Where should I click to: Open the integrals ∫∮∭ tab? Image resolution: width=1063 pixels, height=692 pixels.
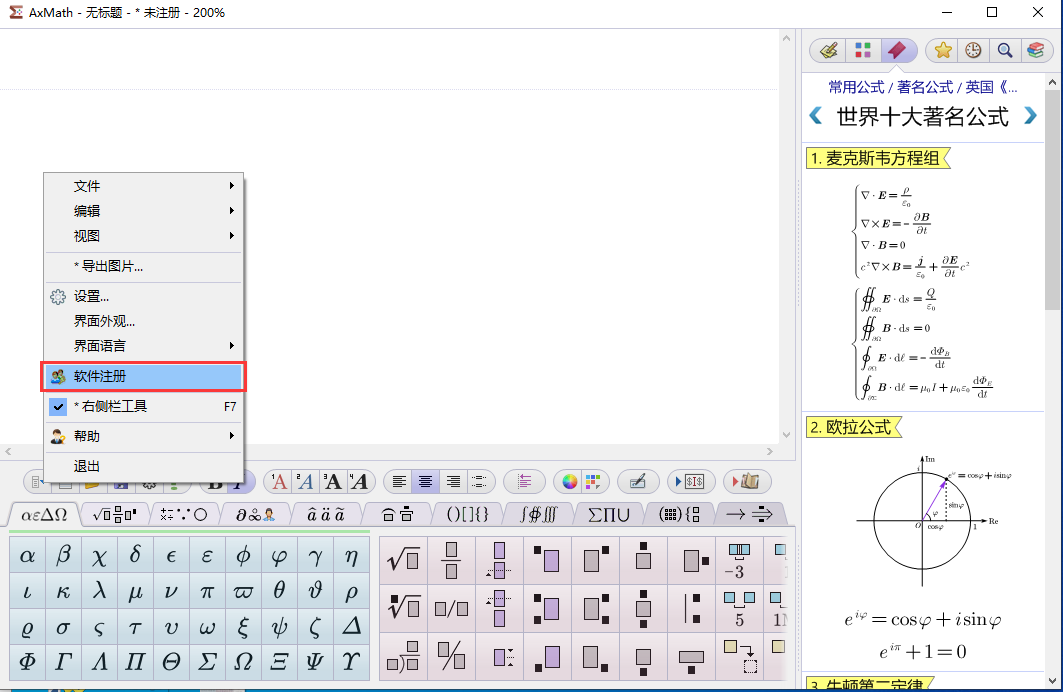(538, 515)
